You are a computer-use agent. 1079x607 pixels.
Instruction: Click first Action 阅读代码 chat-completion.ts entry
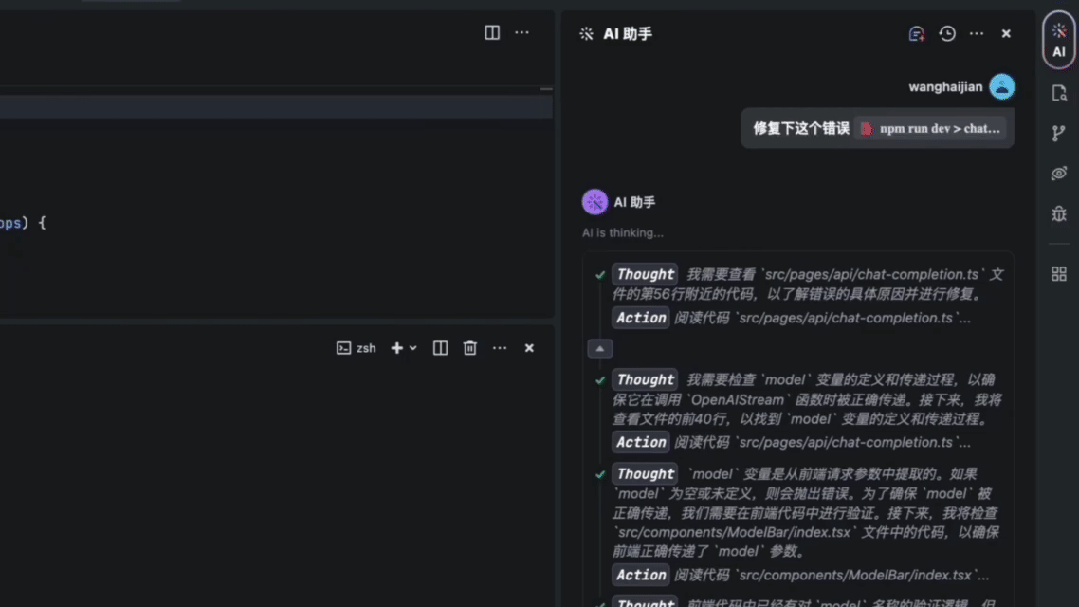tap(791, 318)
